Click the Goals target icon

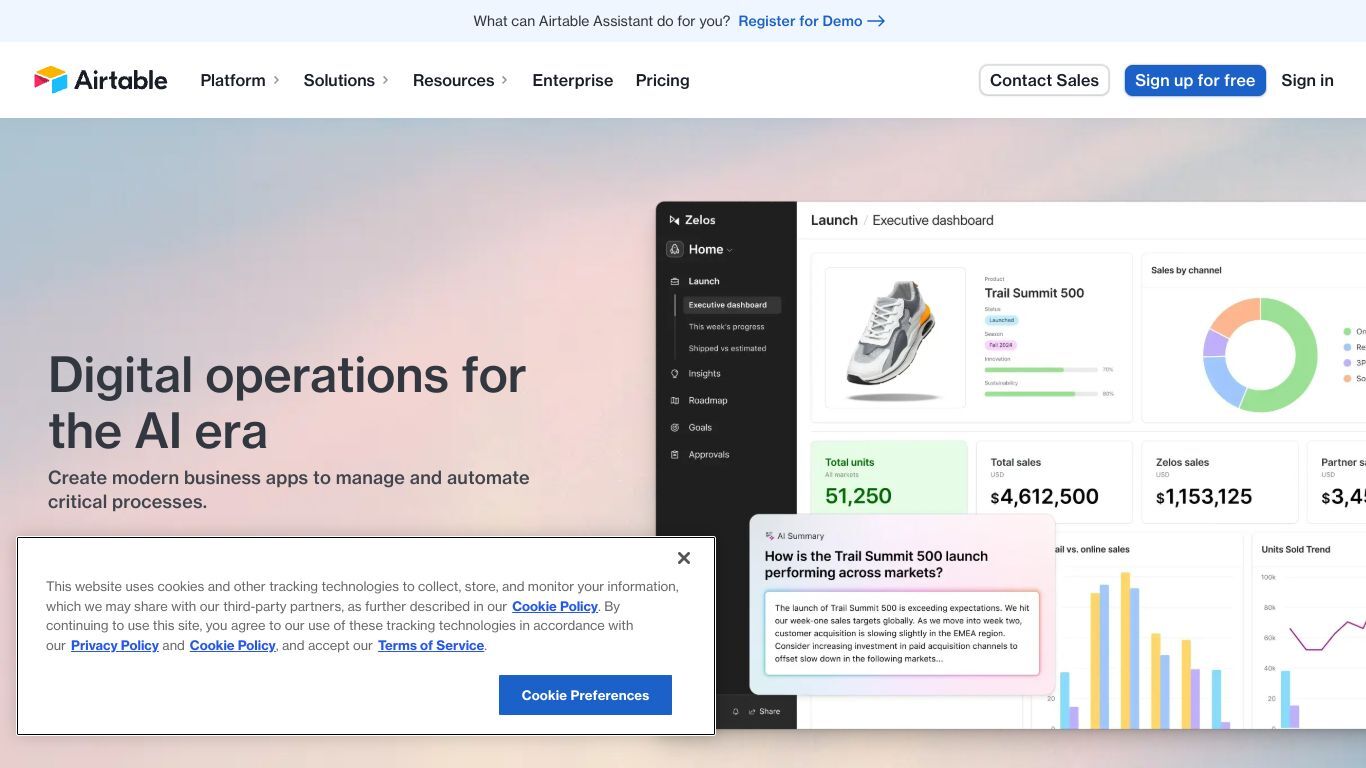pos(675,427)
